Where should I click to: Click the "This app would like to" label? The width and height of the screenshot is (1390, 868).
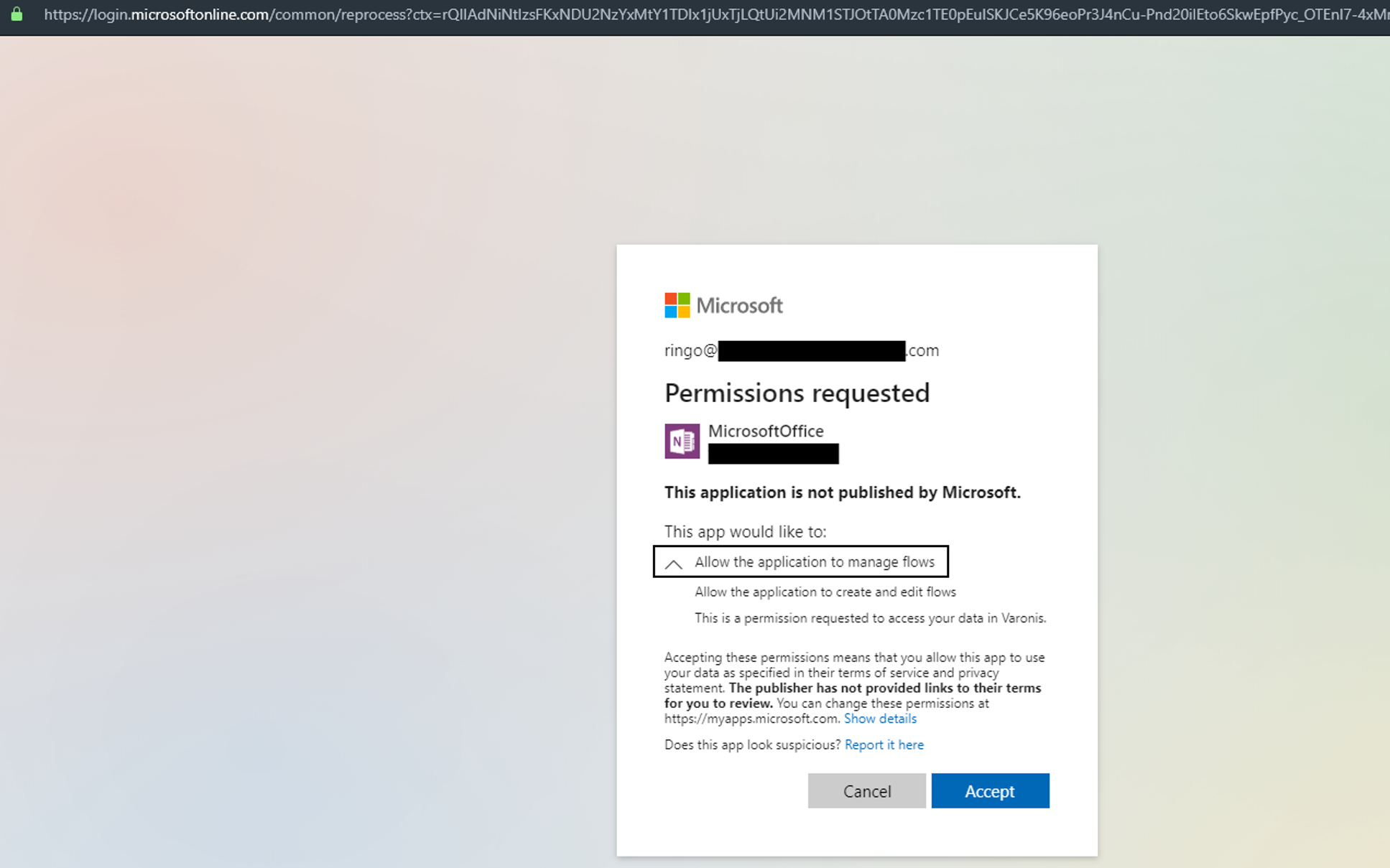745,532
